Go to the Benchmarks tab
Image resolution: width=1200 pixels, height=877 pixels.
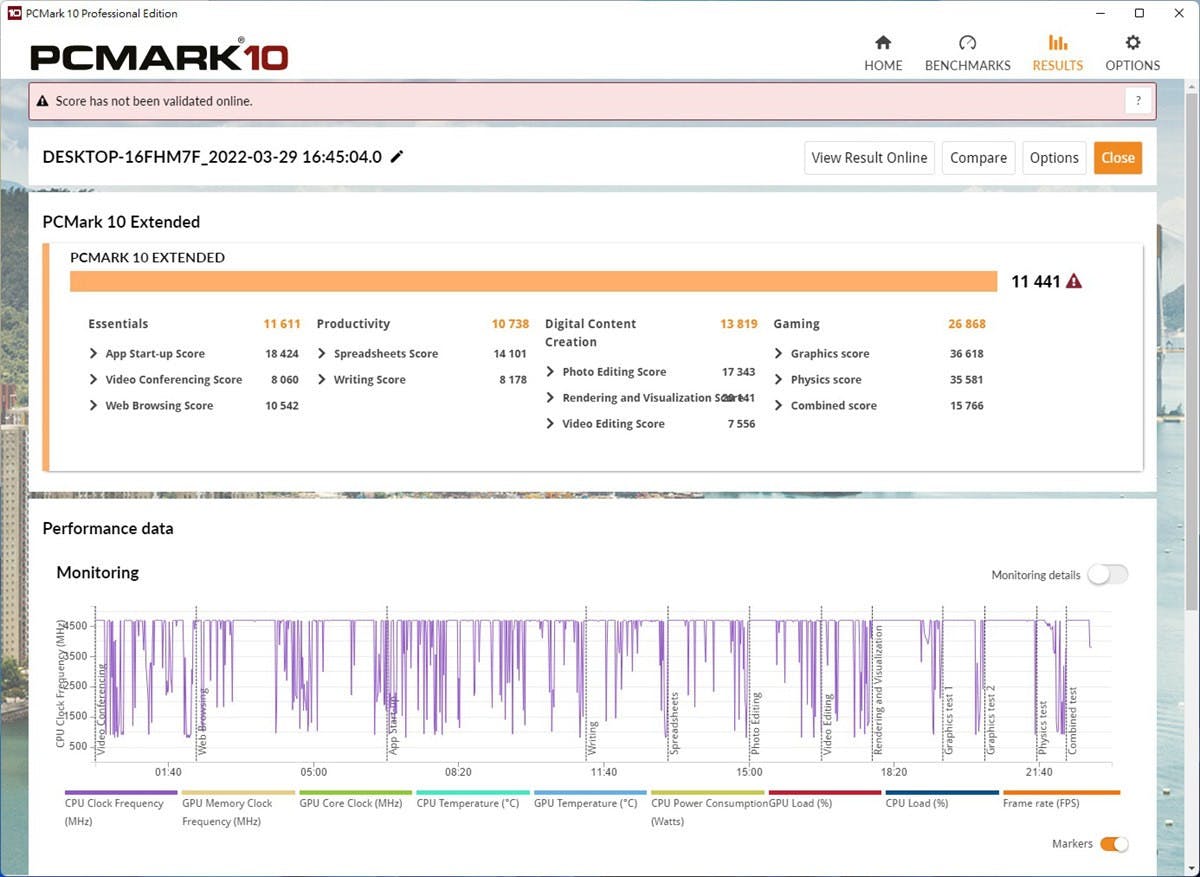coord(967,54)
